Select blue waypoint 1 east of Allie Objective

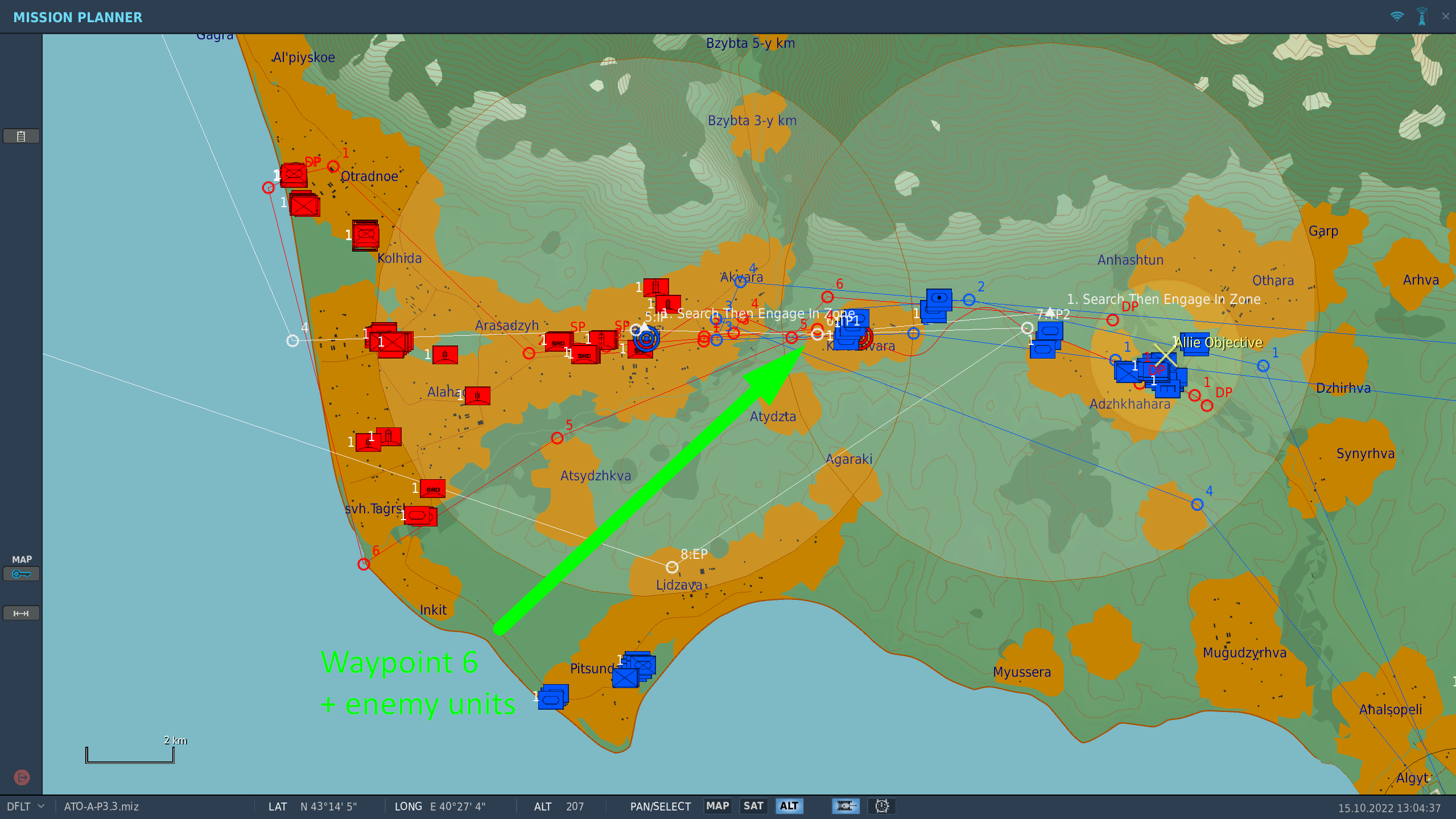1263,366
